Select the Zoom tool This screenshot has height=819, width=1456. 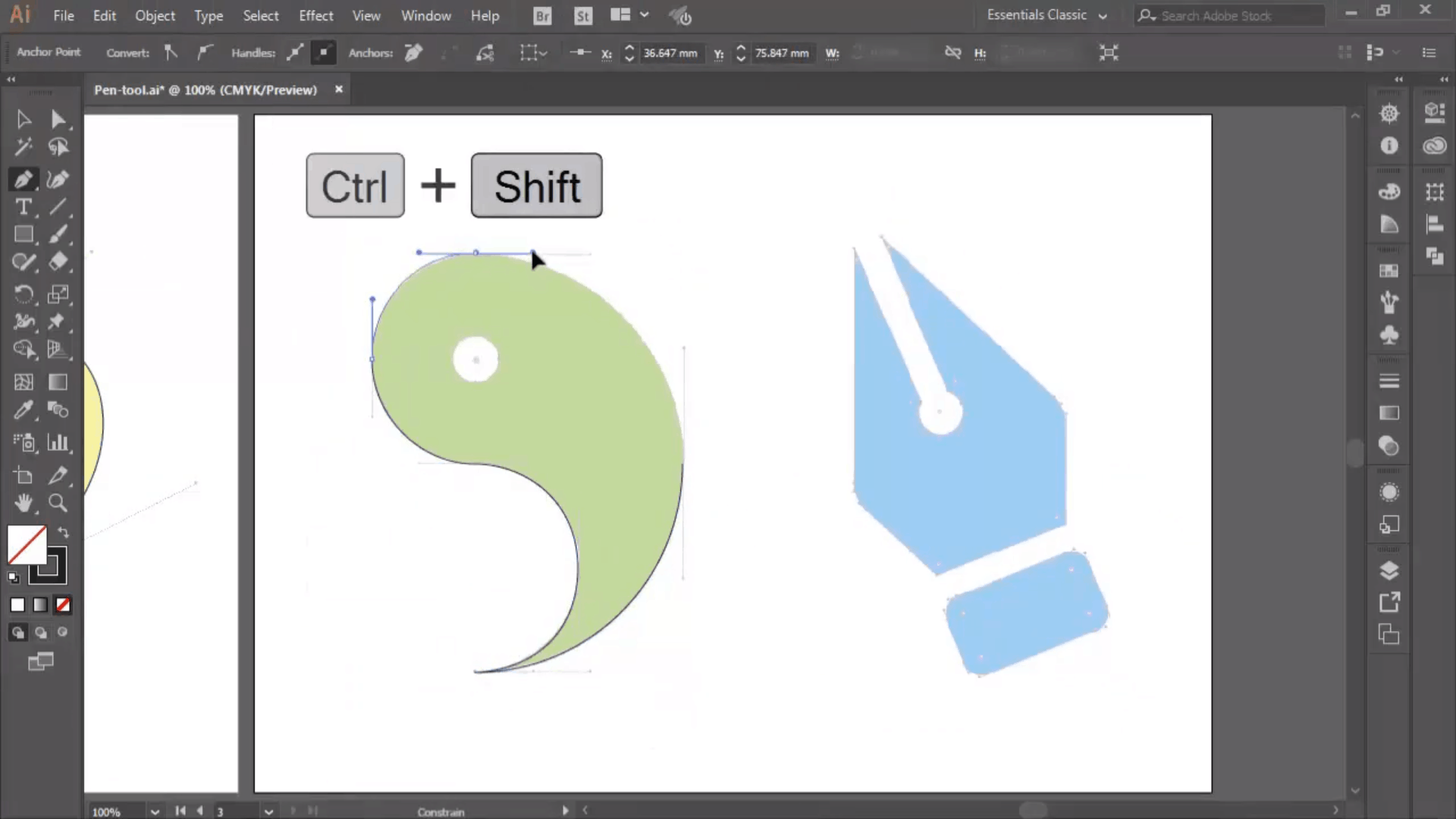click(58, 503)
